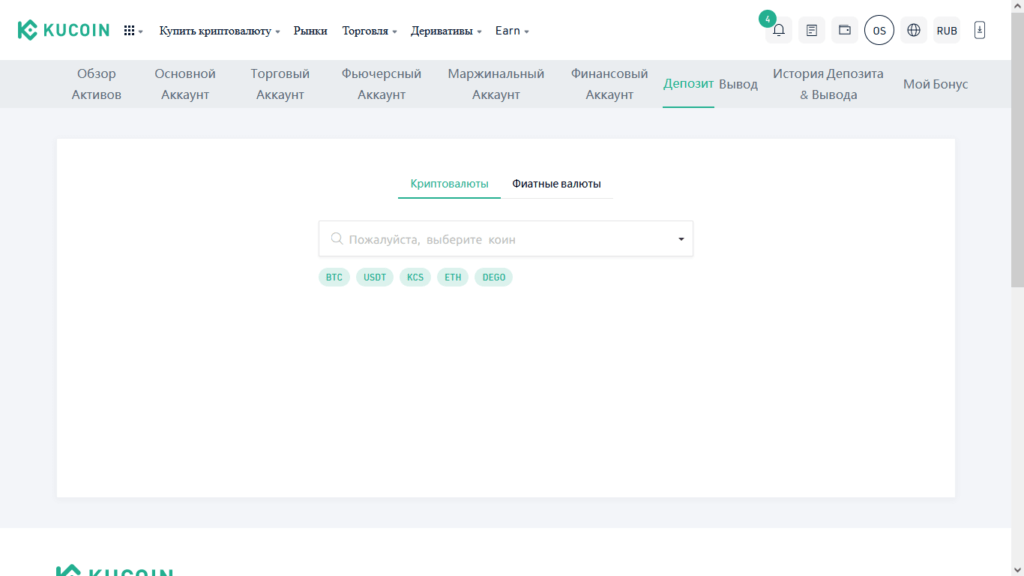Select the Криптовалюты tab
Screen dimensions: 1024x576
click(449, 184)
